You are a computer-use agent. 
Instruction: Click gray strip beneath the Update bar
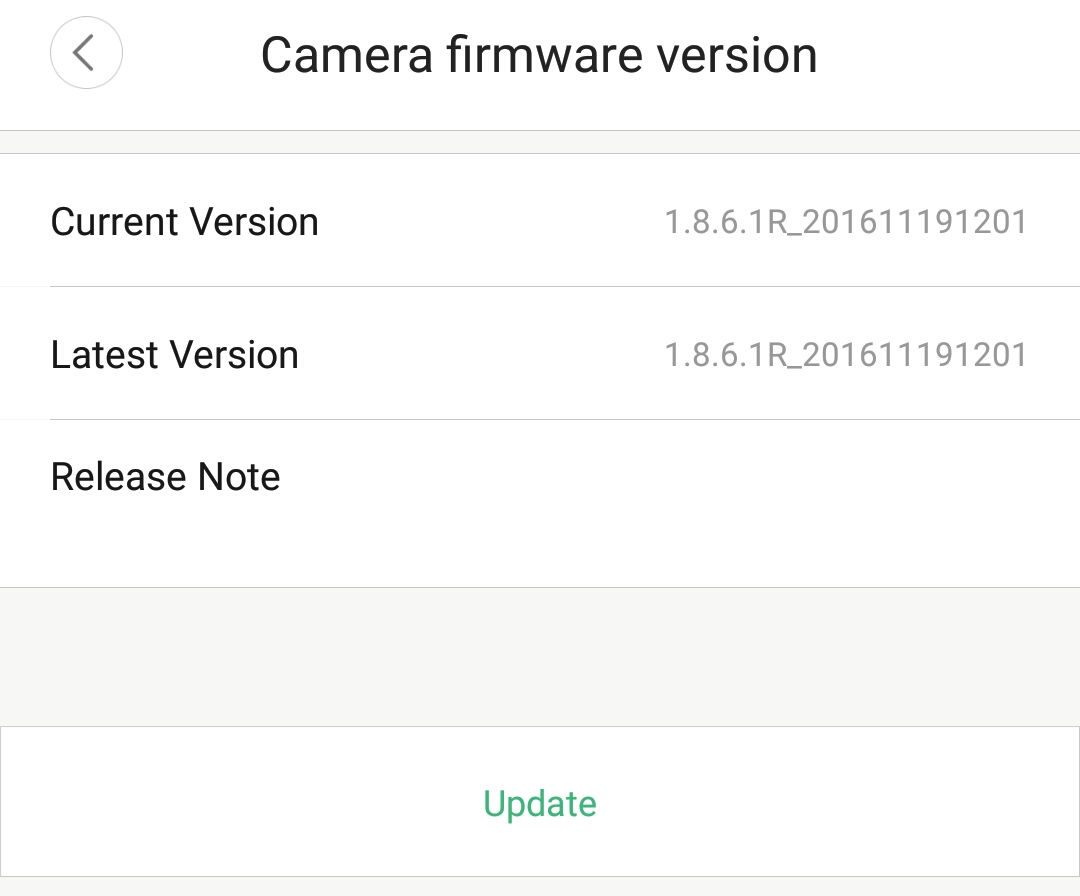coord(540,887)
